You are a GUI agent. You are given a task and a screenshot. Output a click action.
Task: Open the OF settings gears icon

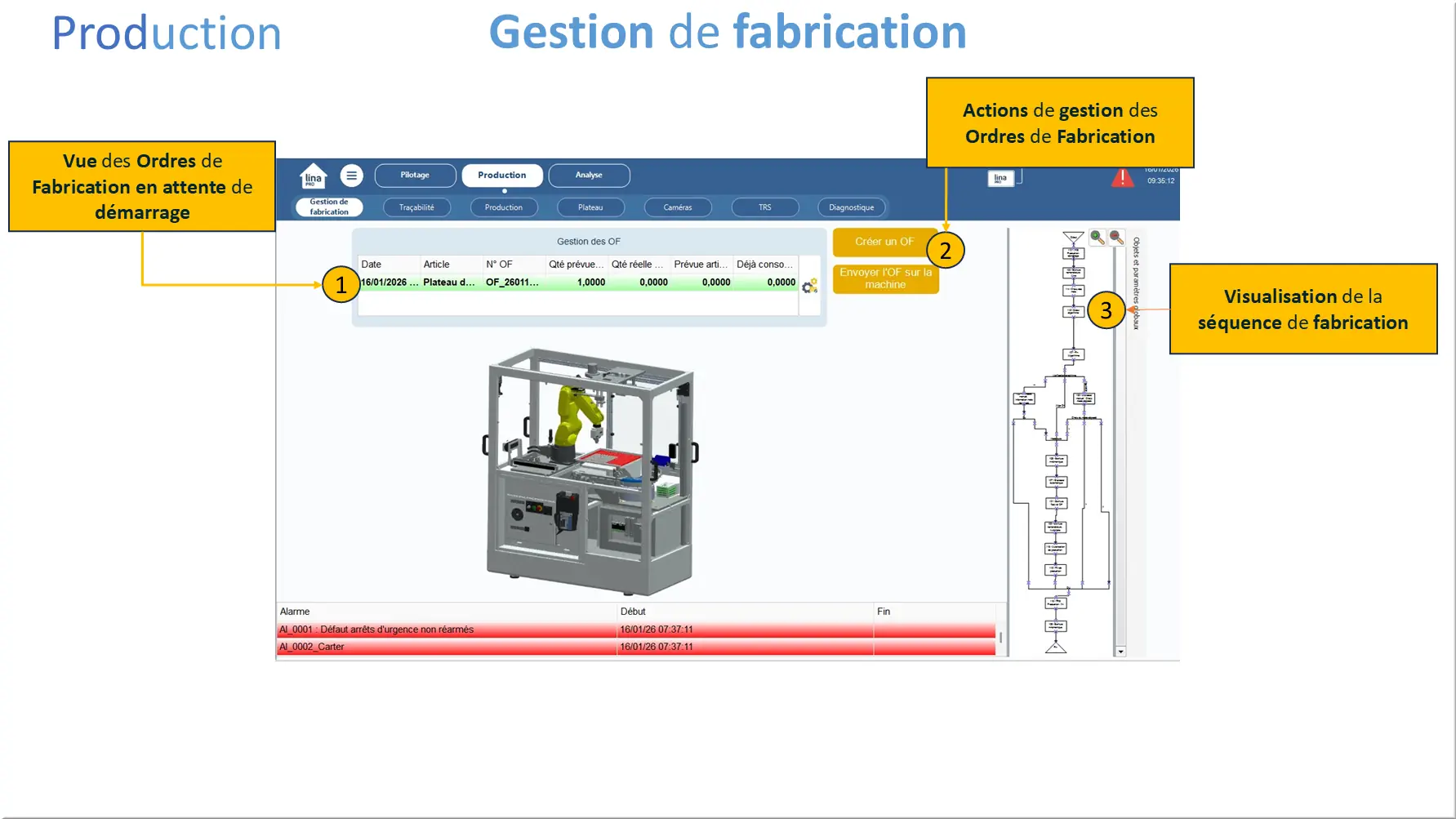coord(809,286)
